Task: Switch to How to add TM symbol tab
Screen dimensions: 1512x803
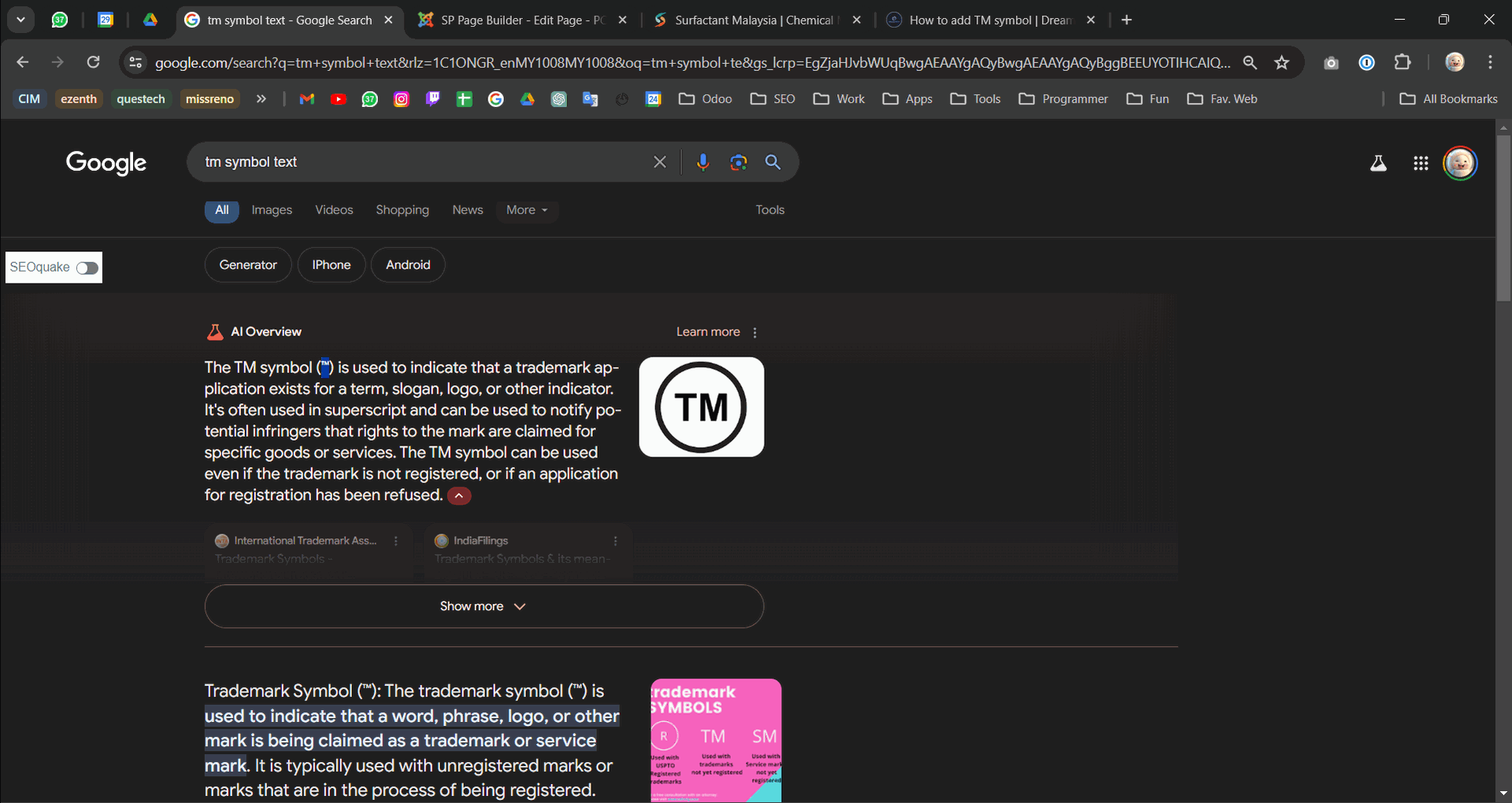Action: [x=991, y=20]
